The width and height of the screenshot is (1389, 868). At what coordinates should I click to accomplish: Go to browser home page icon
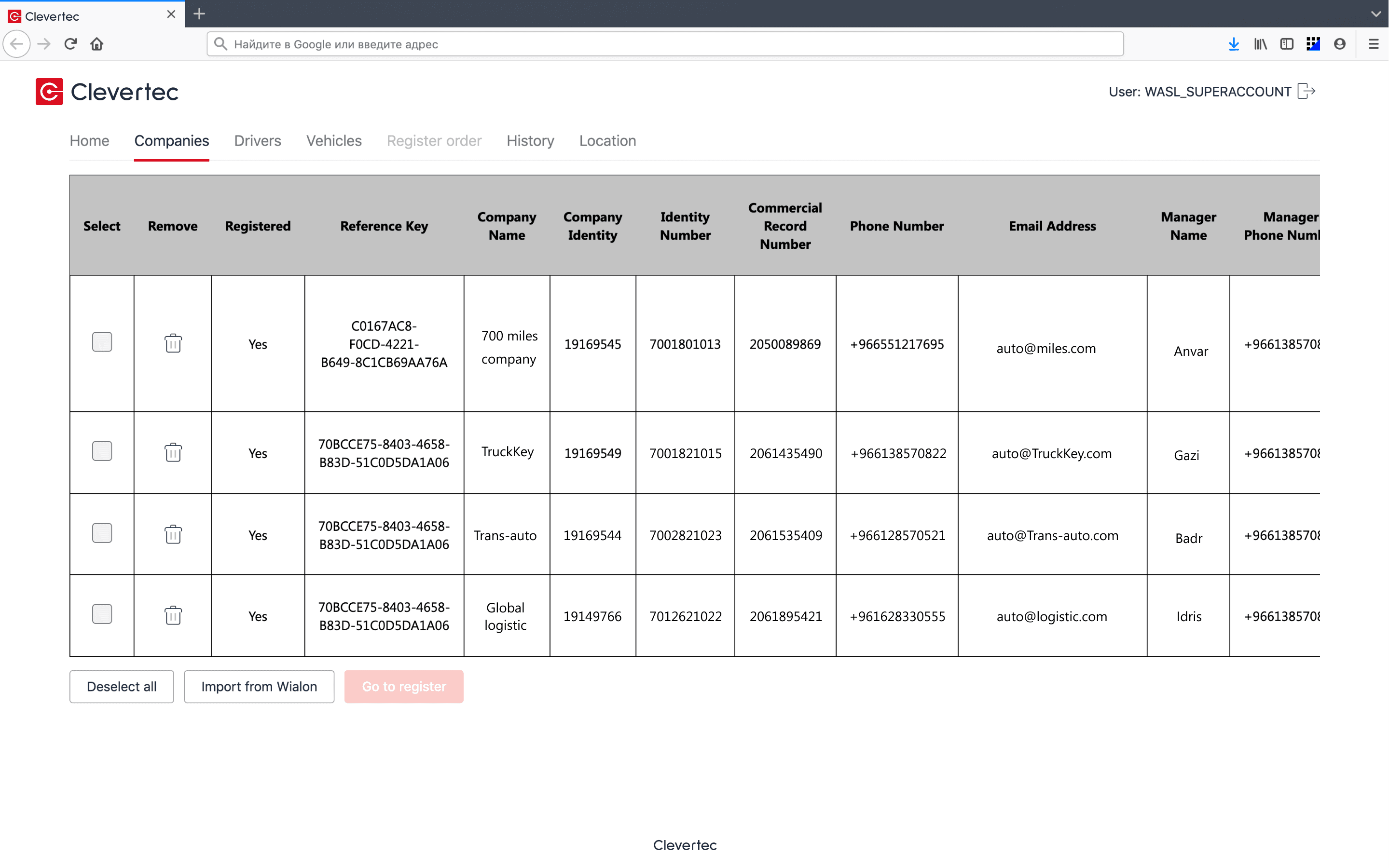click(x=96, y=44)
